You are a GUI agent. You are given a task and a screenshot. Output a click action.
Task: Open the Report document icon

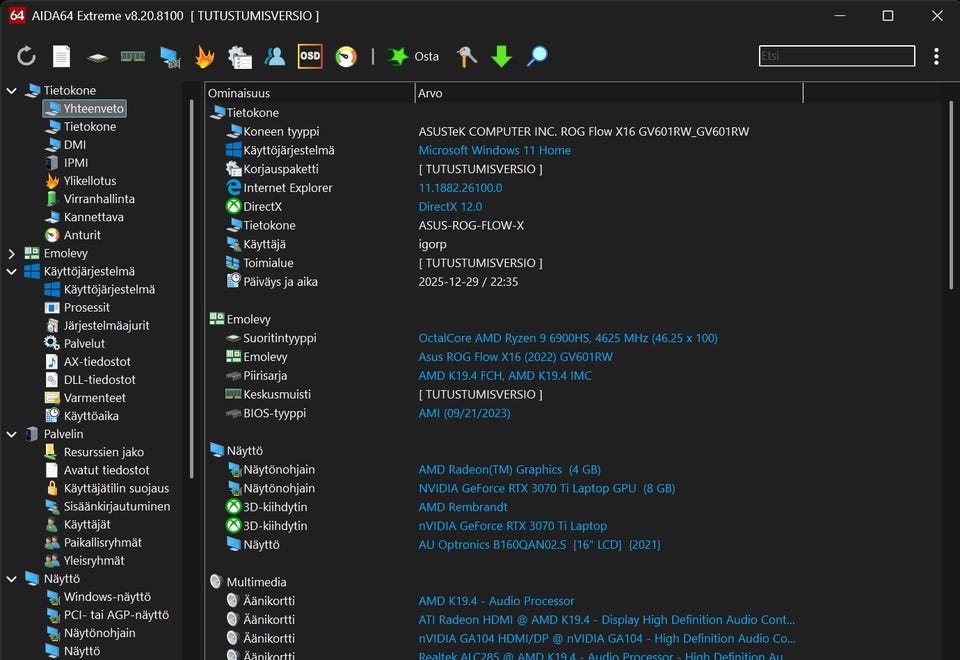click(62, 57)
